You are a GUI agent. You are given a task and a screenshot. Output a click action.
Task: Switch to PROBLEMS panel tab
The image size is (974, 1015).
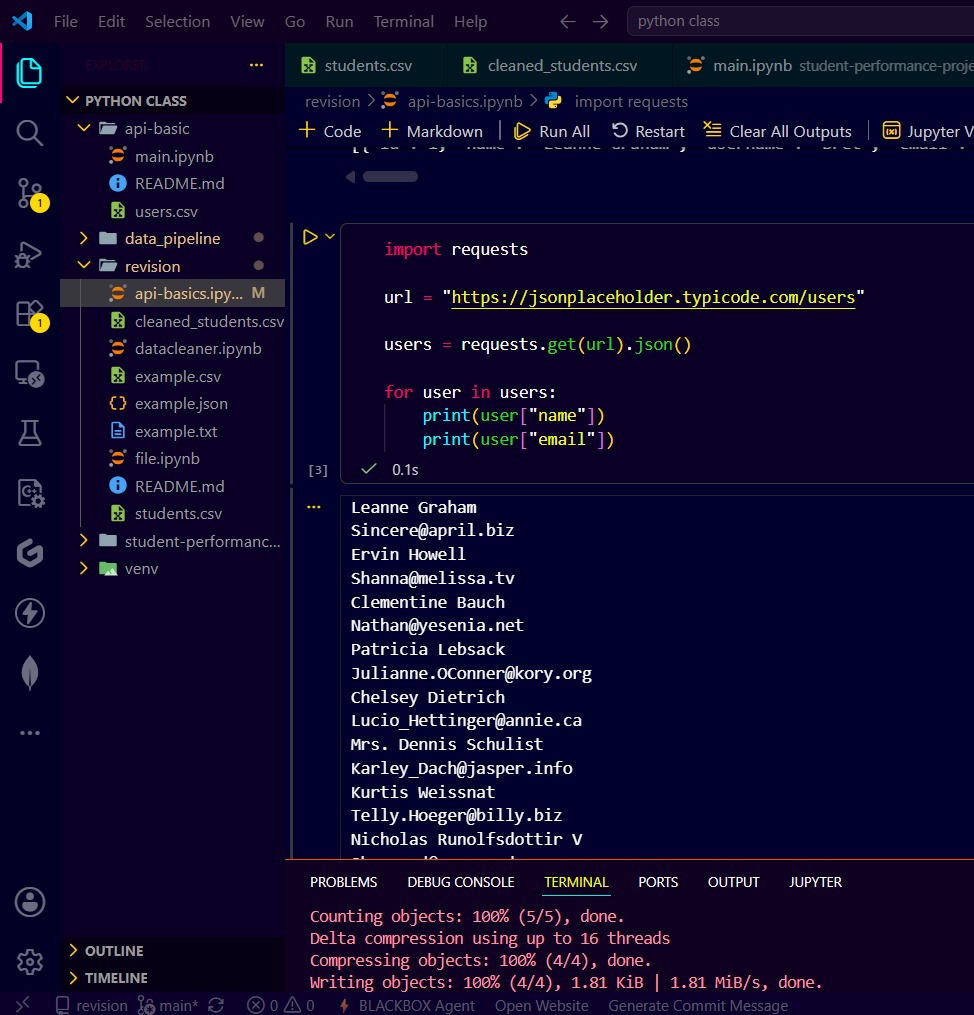[343, 882]
